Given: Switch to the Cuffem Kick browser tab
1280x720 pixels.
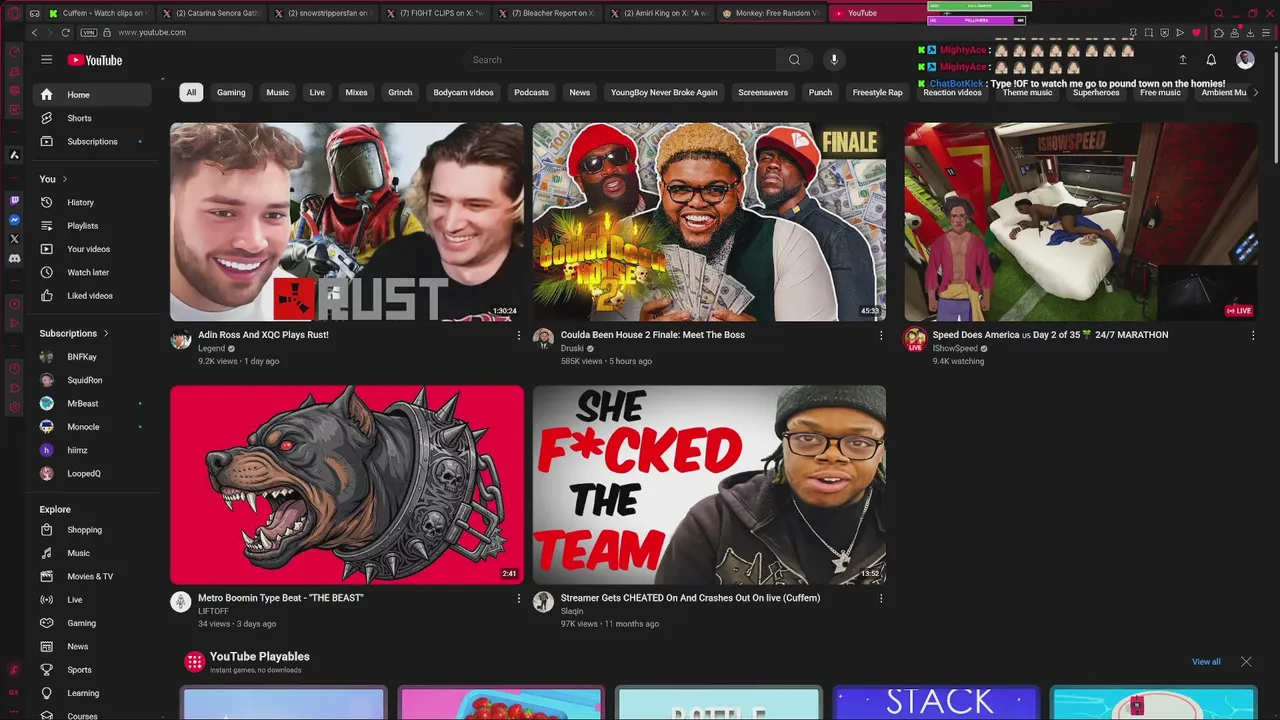Looking at the screenshot, I should 98,13.
